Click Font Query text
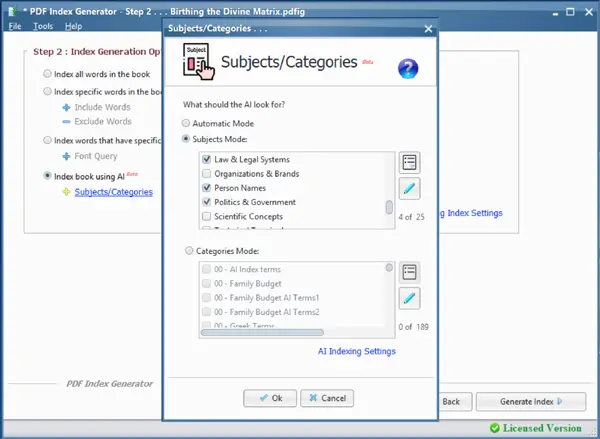Viewport: 600px width, 439px height. pyautogui.click(x=96, y=156)
